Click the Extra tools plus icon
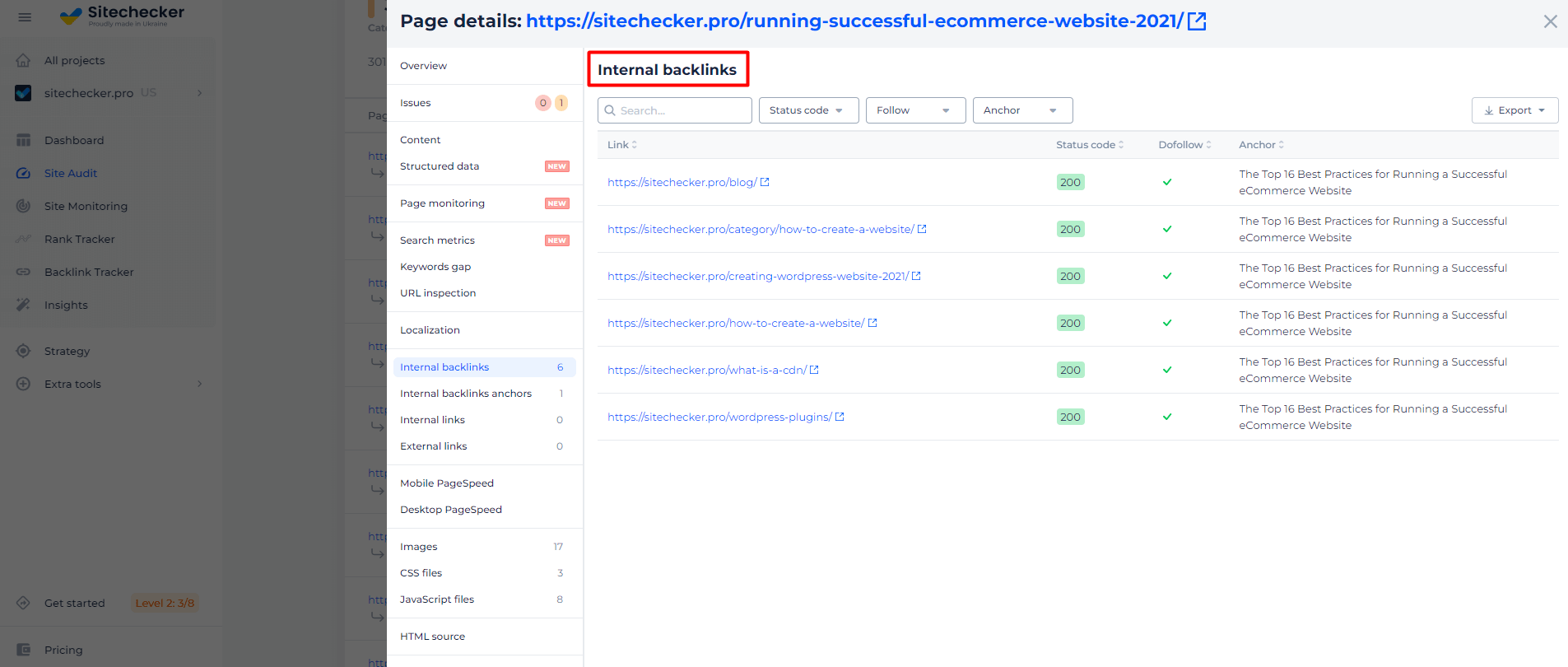 click(x=23, y=384)
